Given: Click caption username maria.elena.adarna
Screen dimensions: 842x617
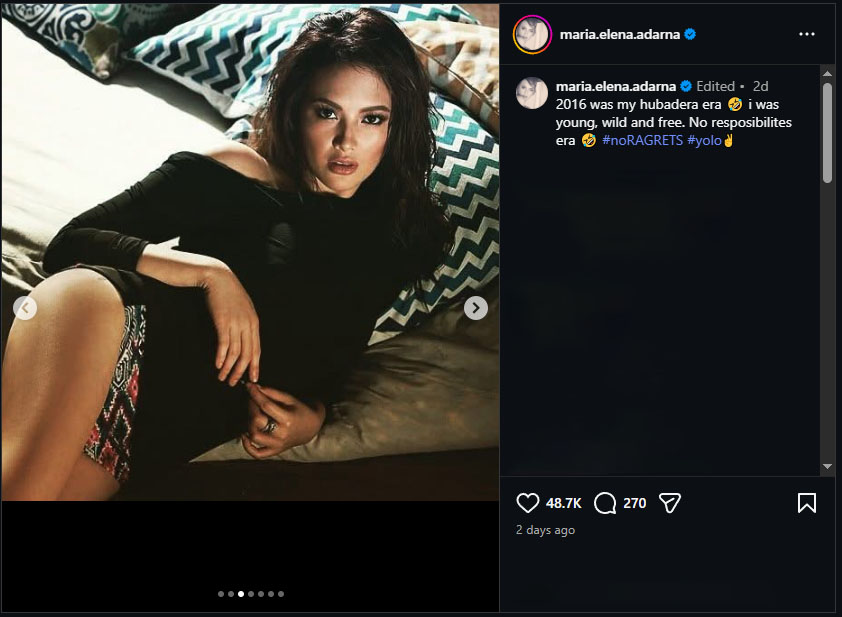Looking at the screenshot, I should point(616,87).
